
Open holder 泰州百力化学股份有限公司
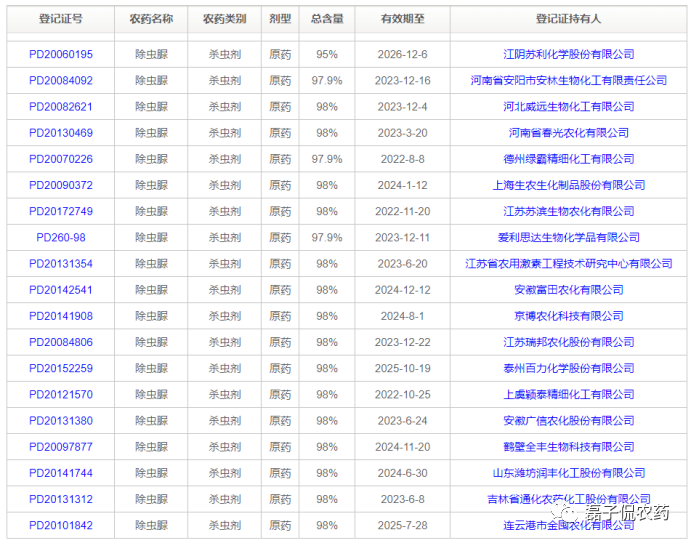coord(568,368)
